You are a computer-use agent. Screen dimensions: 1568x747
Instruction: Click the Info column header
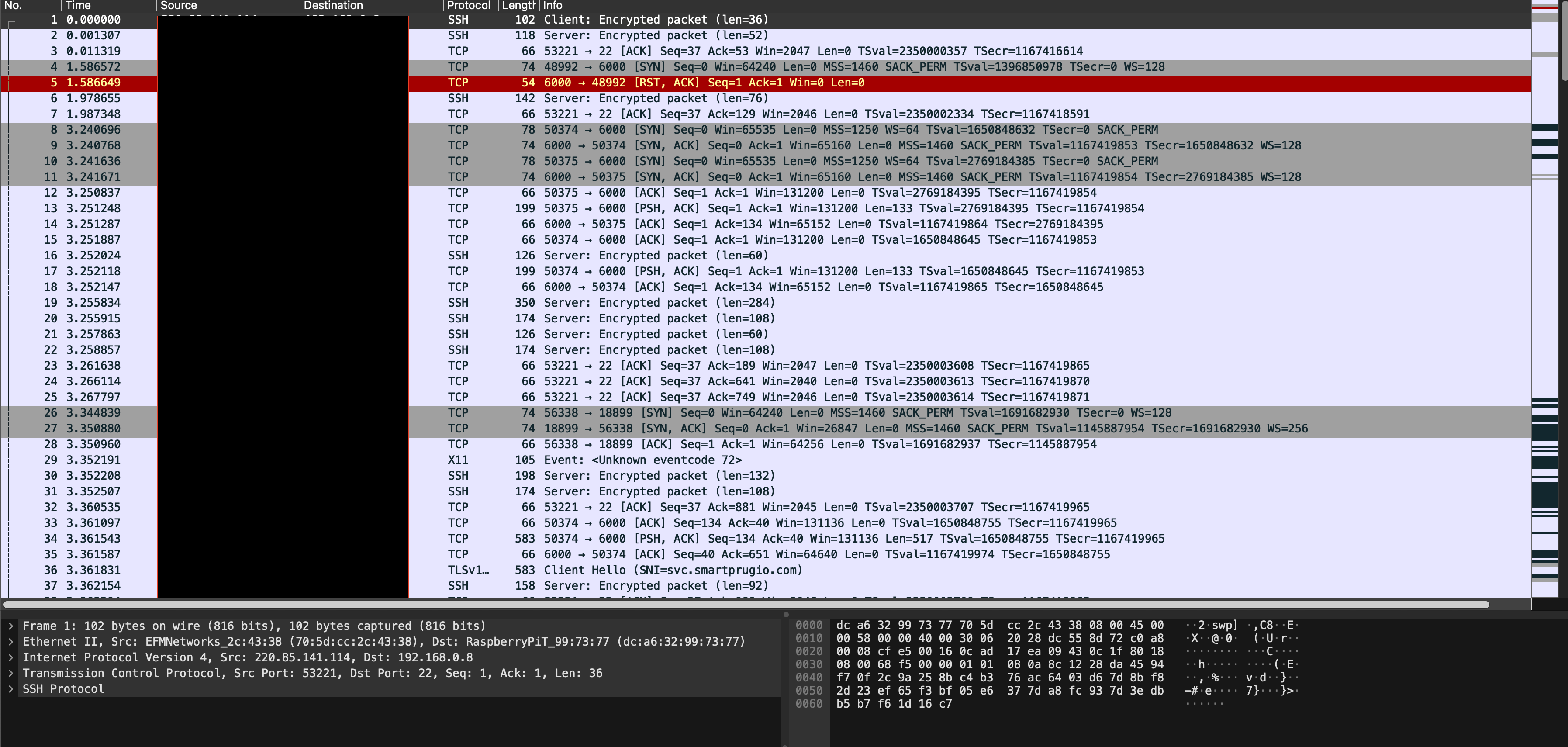click(730, 6)
